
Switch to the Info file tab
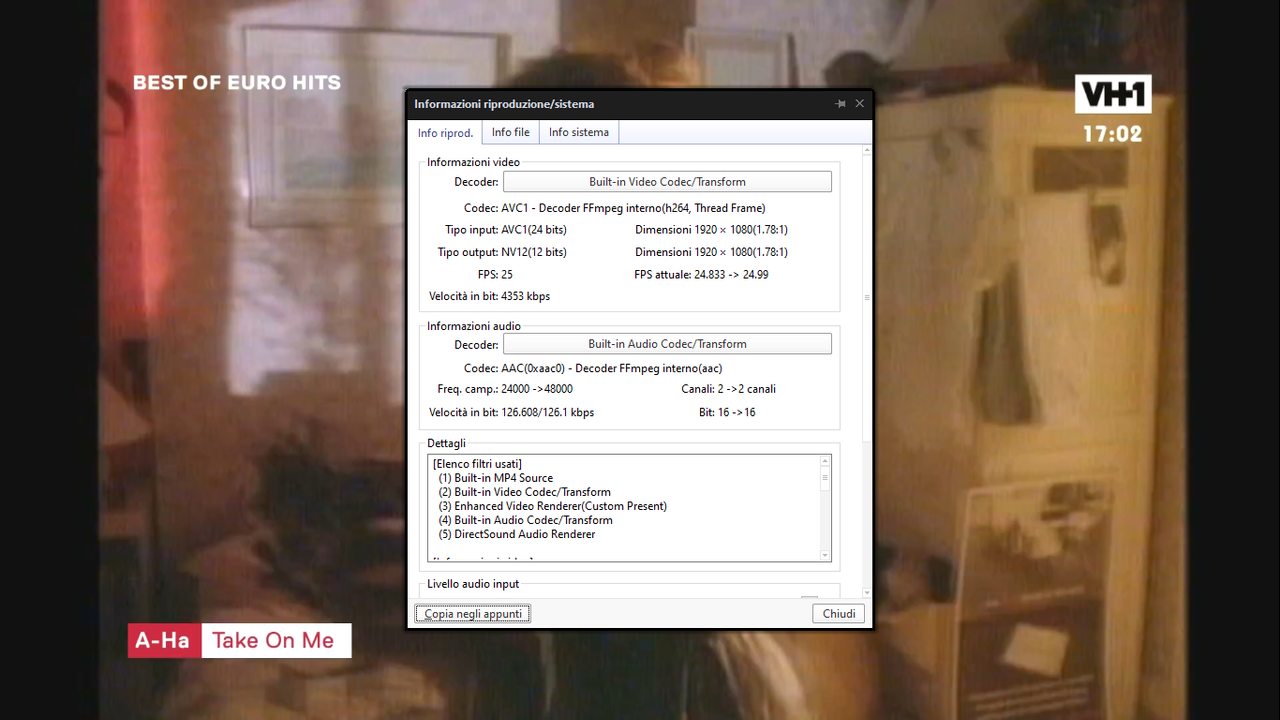[x=510, y=131]
